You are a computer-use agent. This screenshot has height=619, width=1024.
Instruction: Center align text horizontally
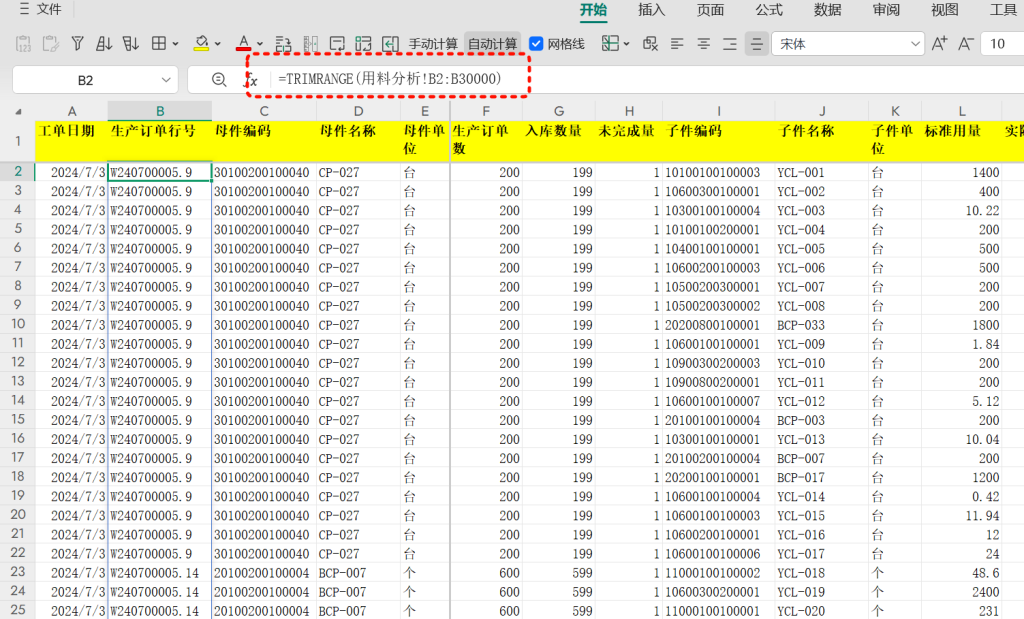tap(703, 44)
